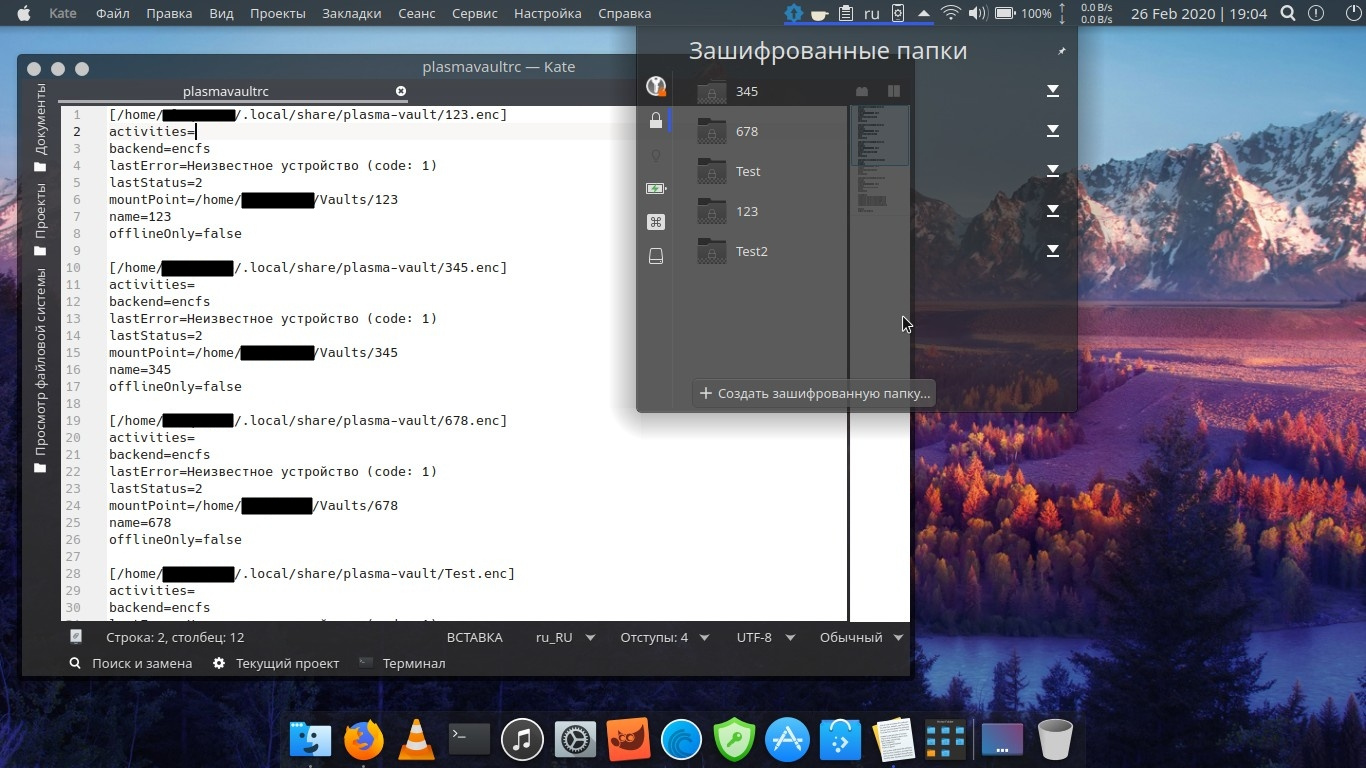Screen dimensions: 1366x768
Task: Open the terminal icon in the dock
Action: (469, 740)
